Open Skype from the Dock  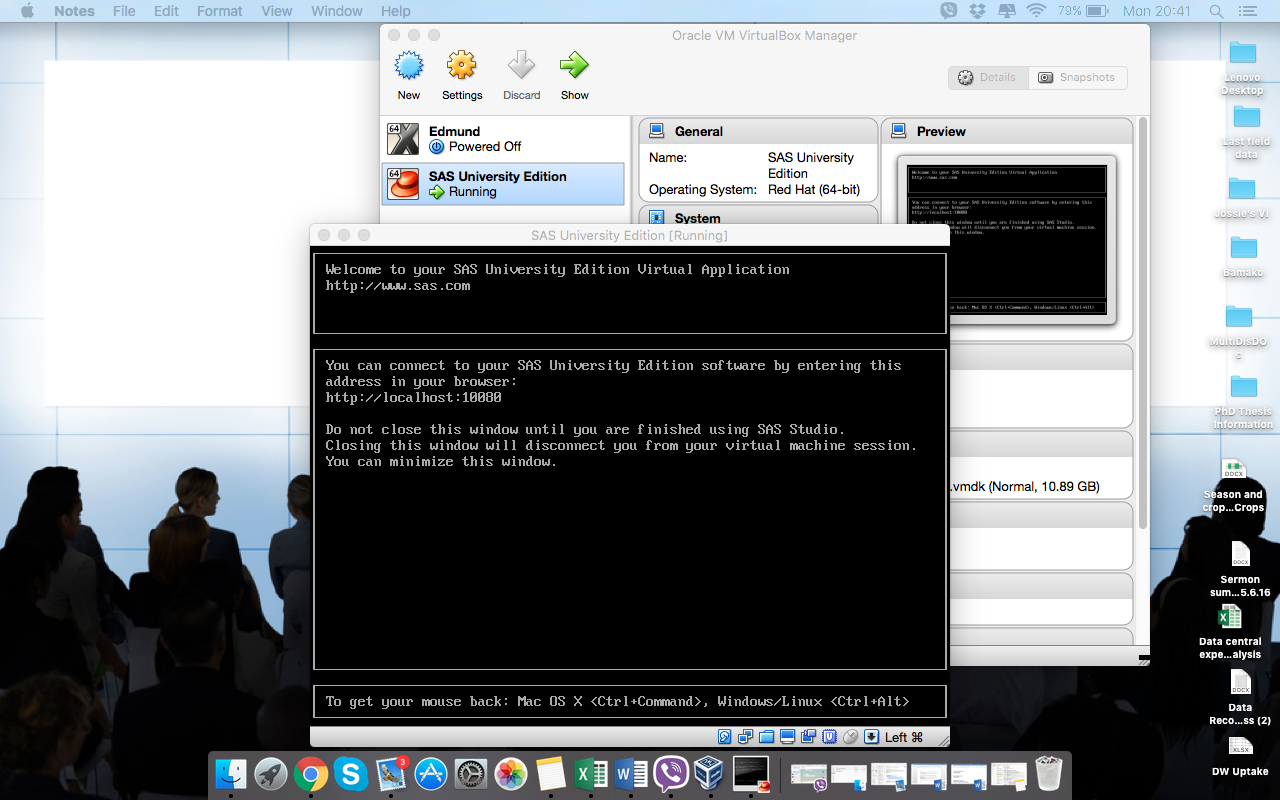point(349,773)
